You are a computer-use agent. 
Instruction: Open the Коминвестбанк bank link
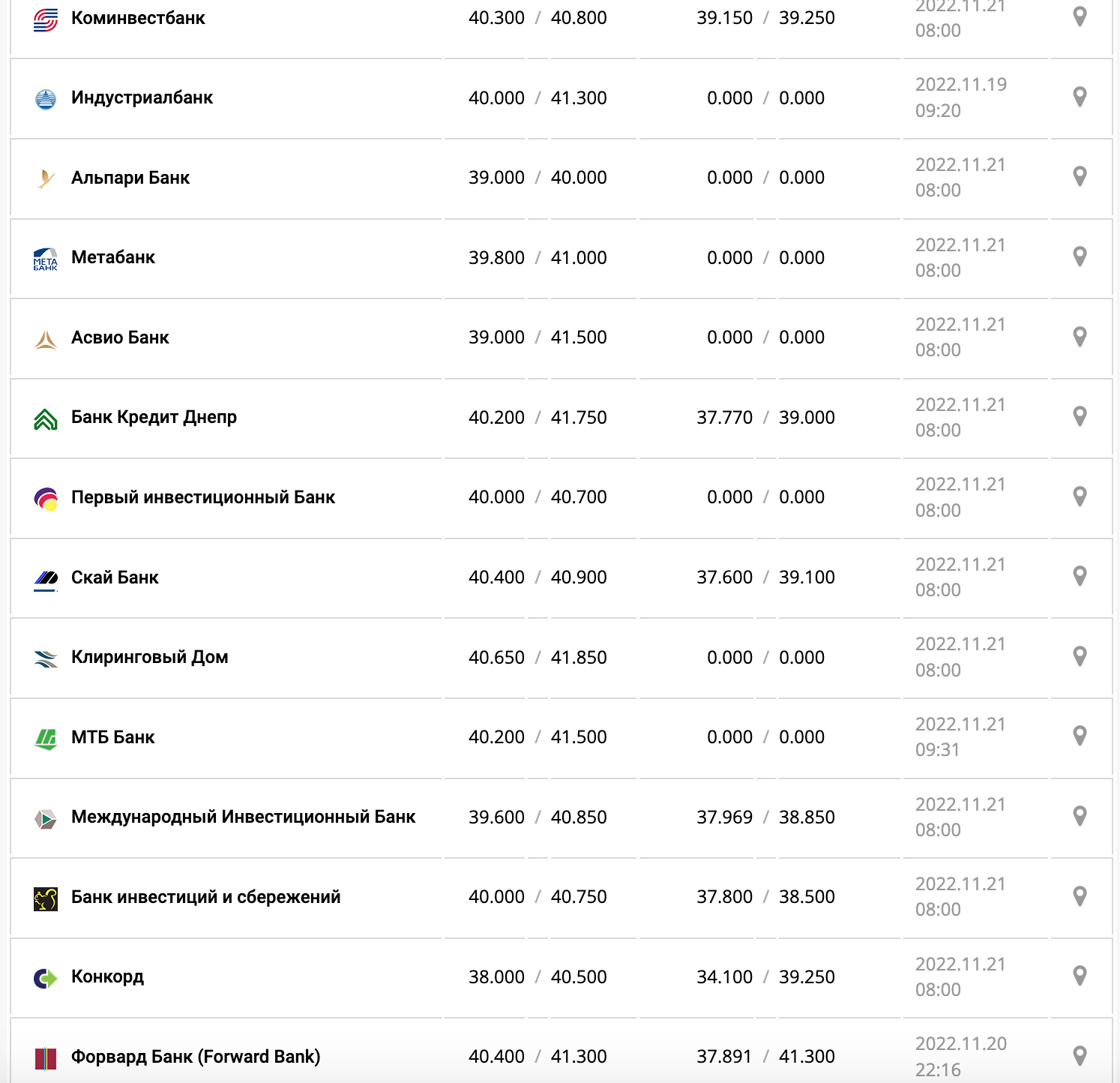138,18
